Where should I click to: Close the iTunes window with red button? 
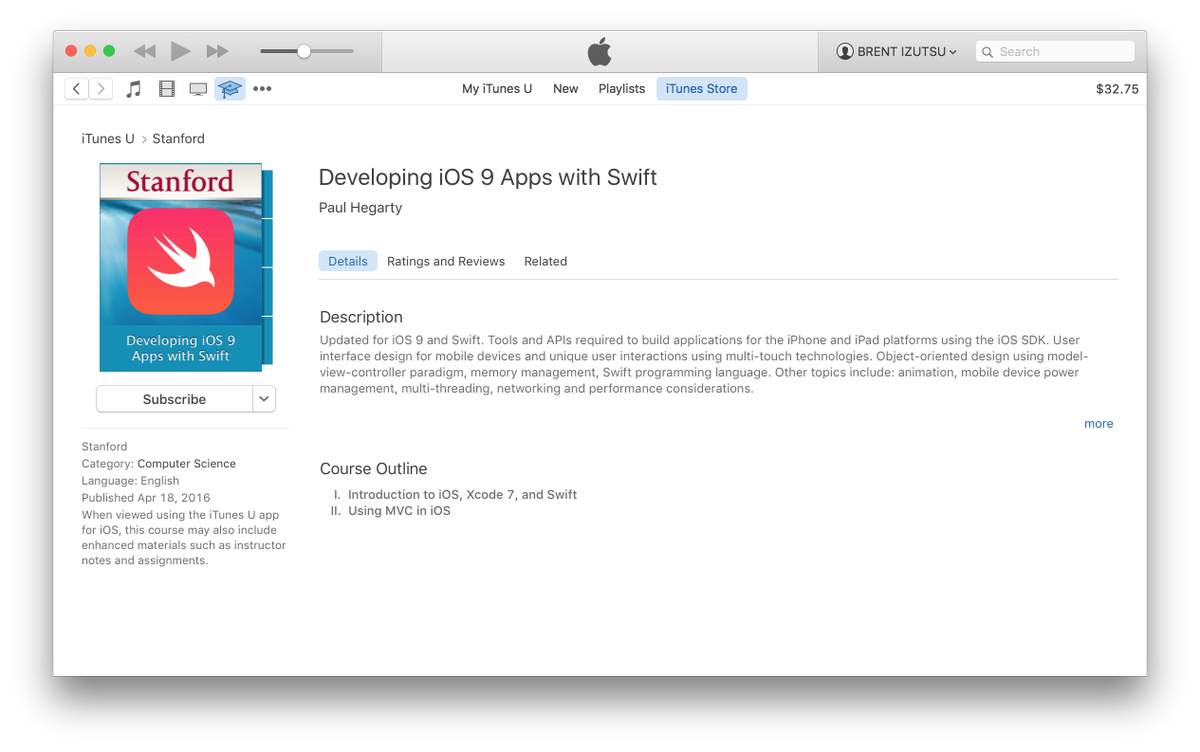(71, 51)
